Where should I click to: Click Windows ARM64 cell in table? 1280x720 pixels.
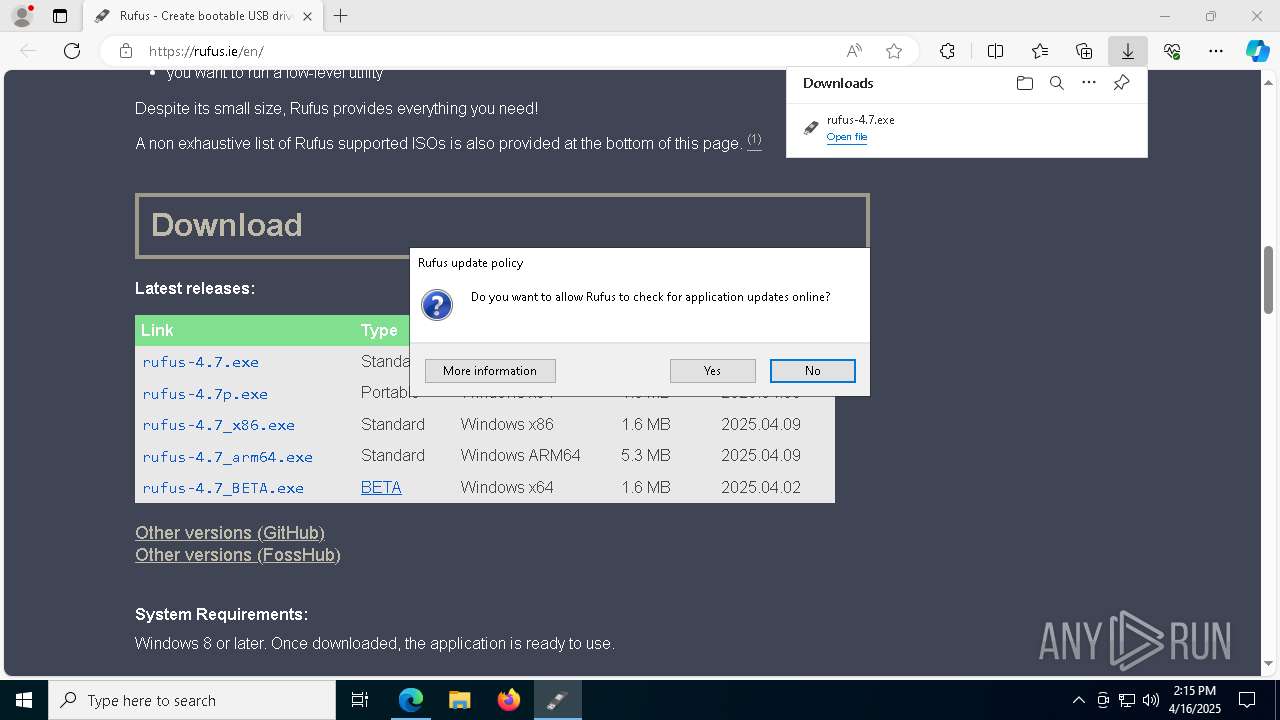(520, 455)
